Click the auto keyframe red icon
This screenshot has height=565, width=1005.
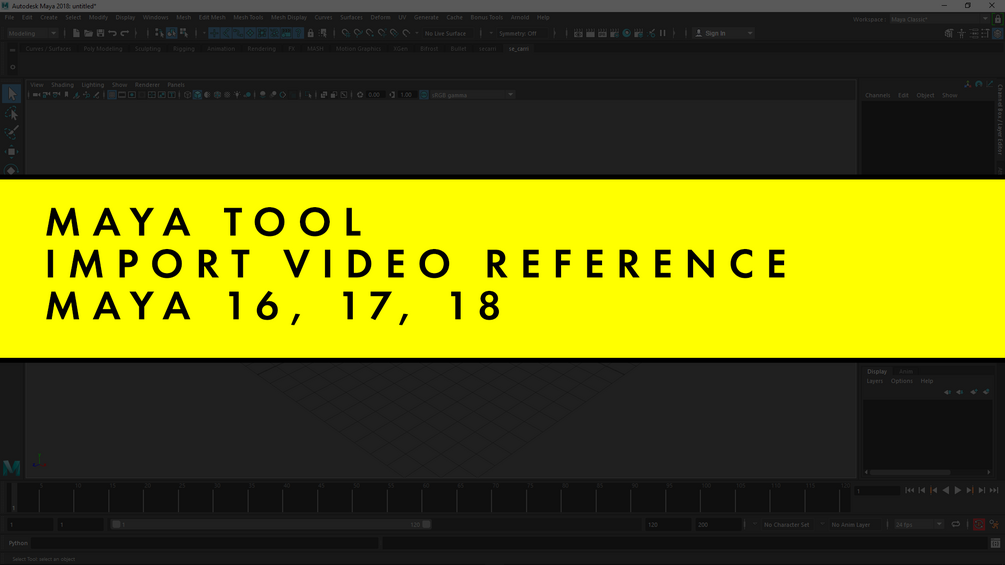[x=979, y=525]
